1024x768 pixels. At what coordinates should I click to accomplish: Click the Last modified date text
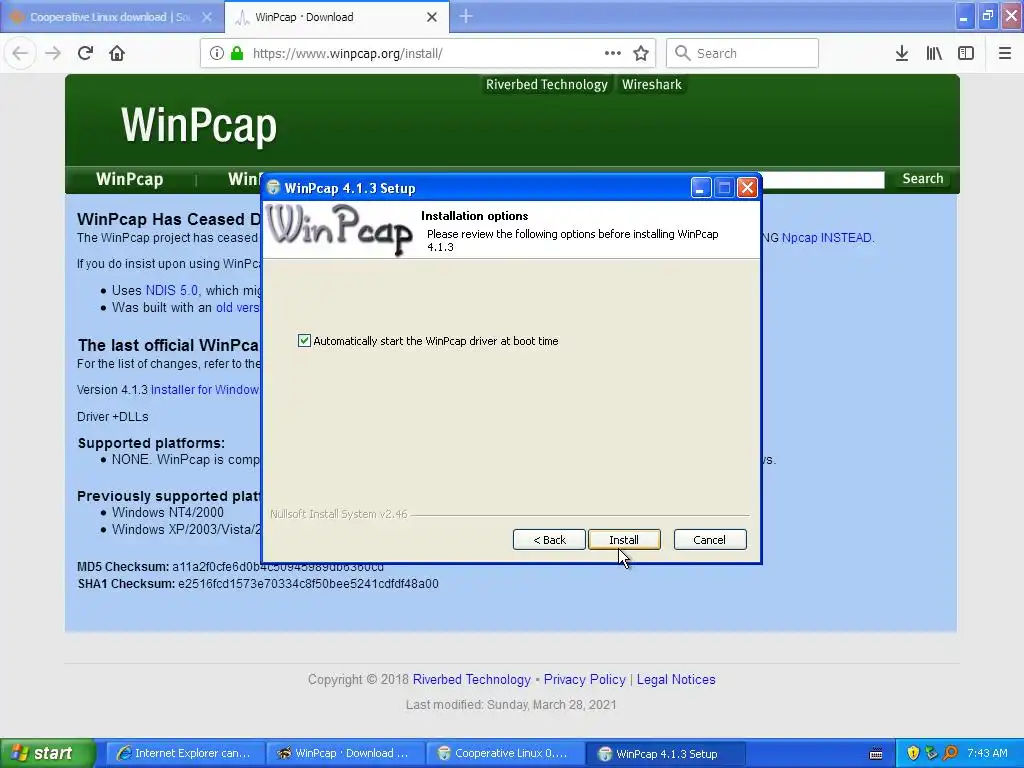pyautogui.click(x=511, y=705)
